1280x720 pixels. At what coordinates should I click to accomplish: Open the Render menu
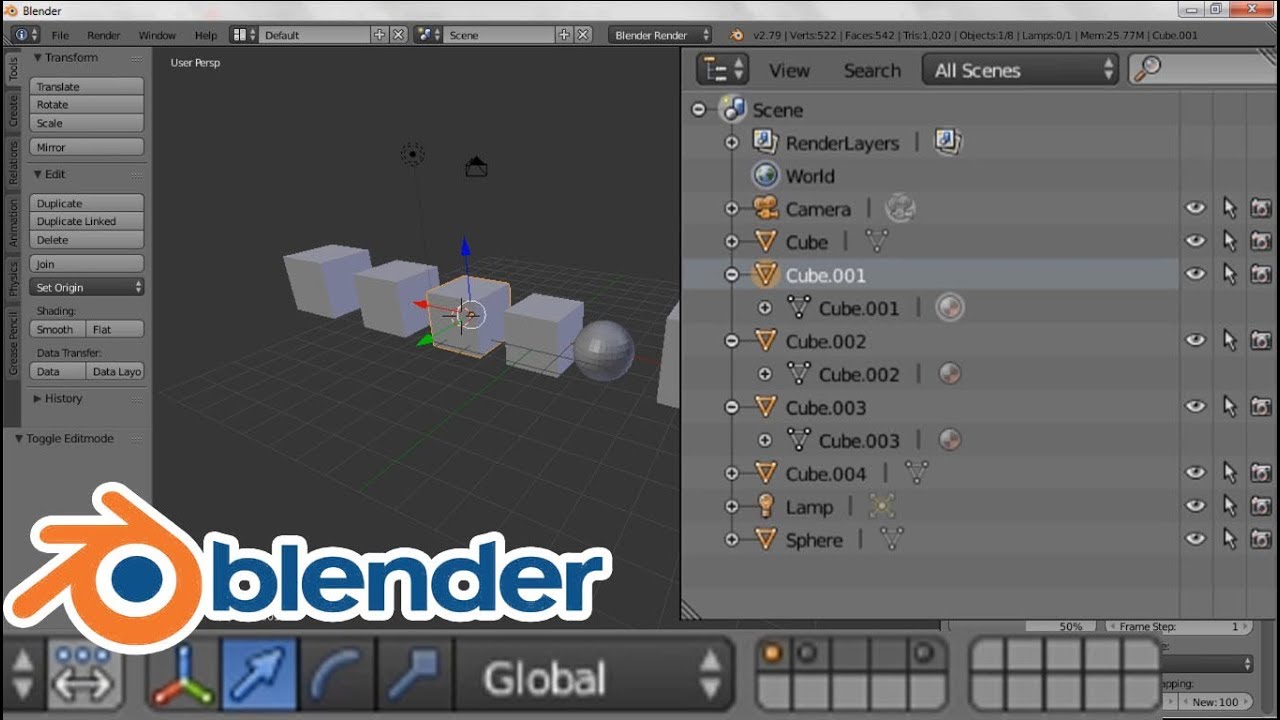pos(104,35)
